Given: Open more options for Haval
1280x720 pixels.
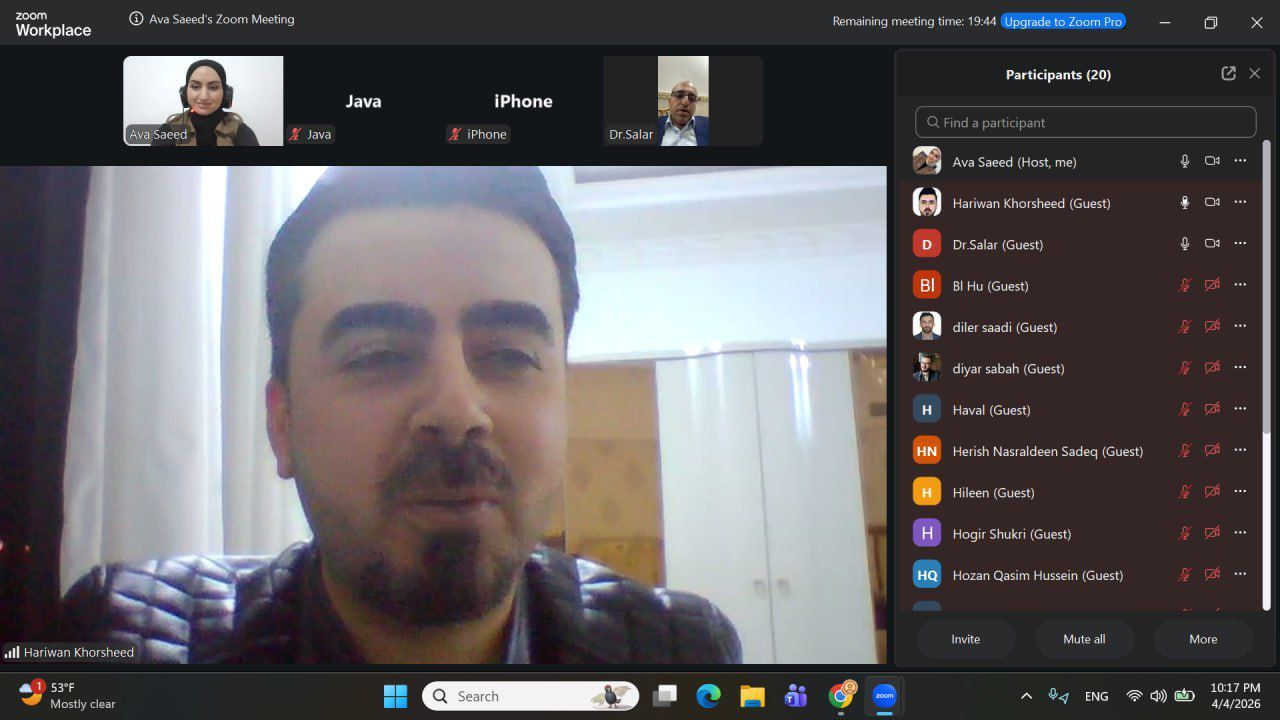Looking at the screenshot, I should [1240, 409].
